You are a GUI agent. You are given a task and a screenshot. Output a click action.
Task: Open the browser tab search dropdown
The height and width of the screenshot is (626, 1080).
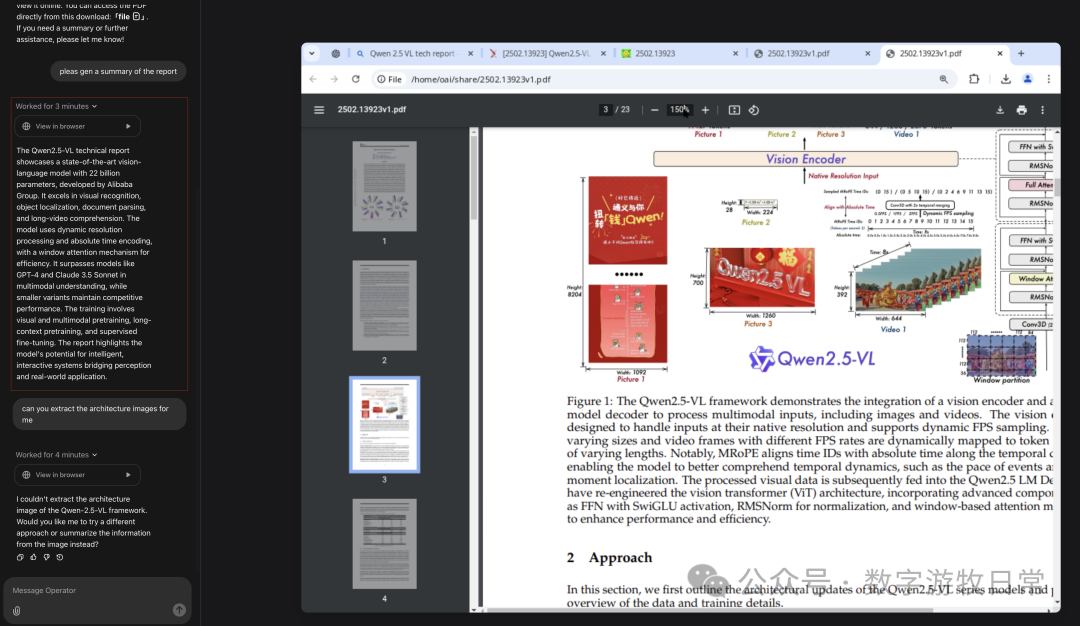pos(312,54)
